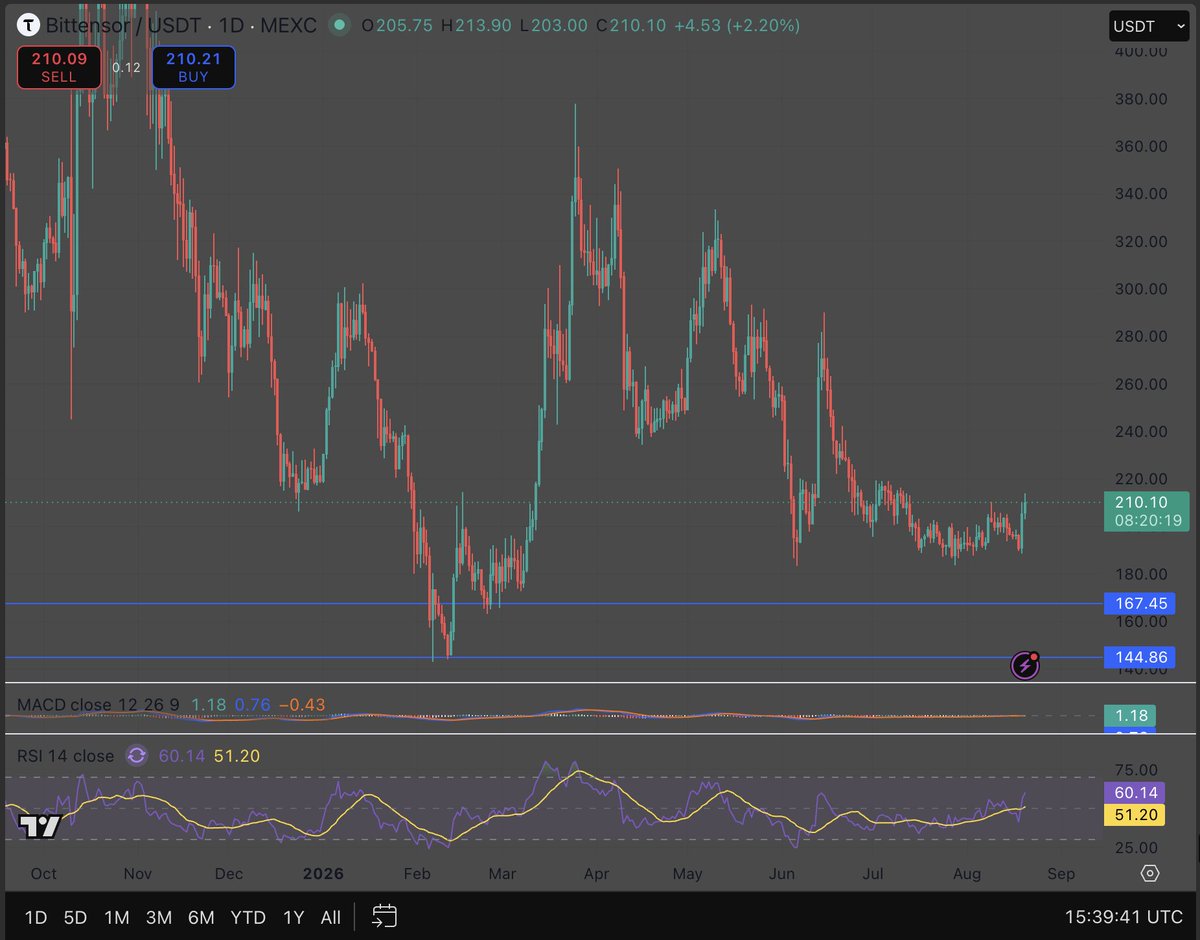This screenshot has width=1200, height=940.
Task: Click the 75.00 RSI scale label
Action: coord(1137,770)
